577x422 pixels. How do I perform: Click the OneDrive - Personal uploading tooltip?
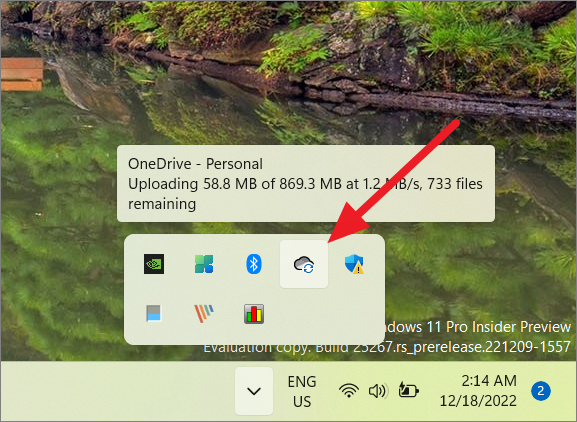coord(306,184)
